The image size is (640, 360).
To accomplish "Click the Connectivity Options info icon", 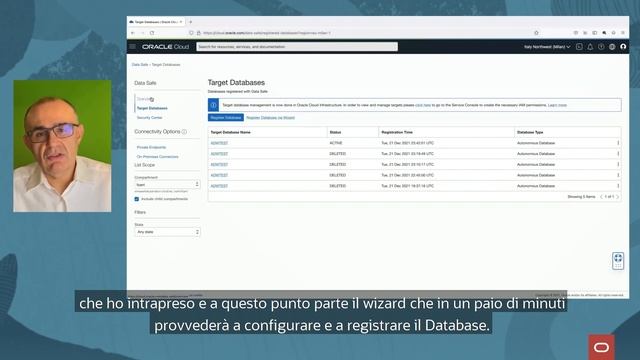I will [x=184, y=132].
